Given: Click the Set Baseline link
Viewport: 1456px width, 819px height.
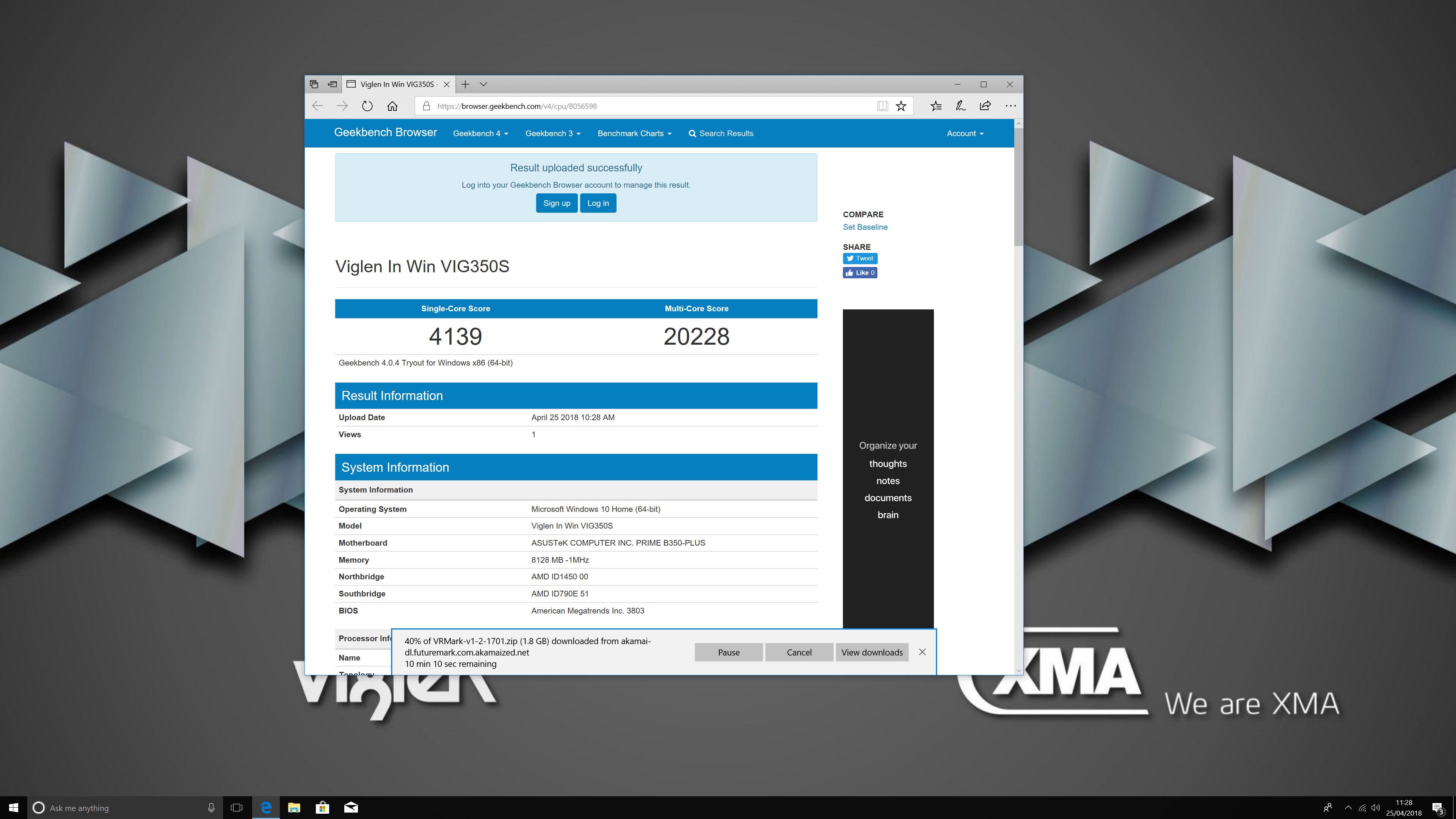Looking at the screenshot, I should pyautogui.click(x=865, y=227).
